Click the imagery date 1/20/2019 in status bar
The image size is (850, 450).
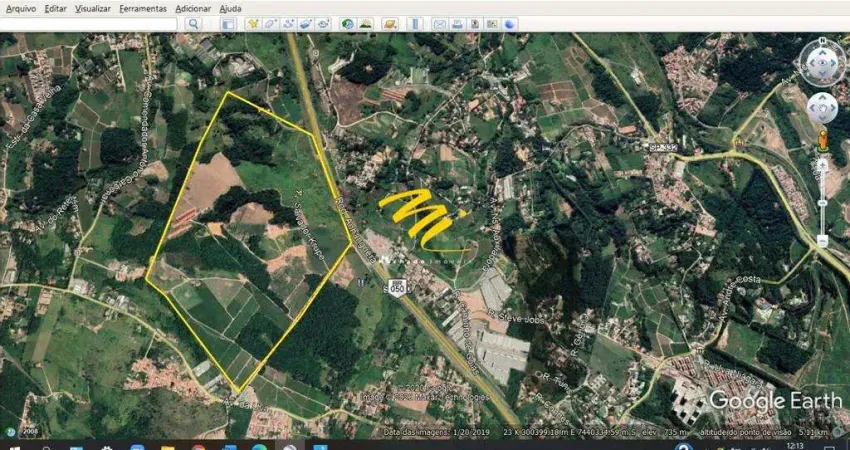[472, 433]
